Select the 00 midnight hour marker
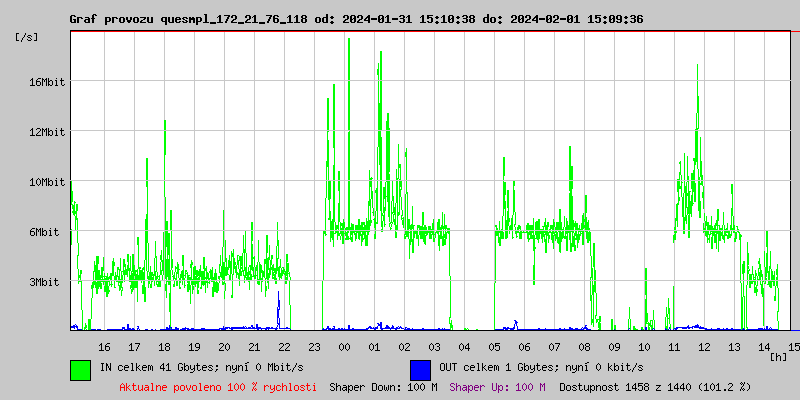 (x=344, y=347)
